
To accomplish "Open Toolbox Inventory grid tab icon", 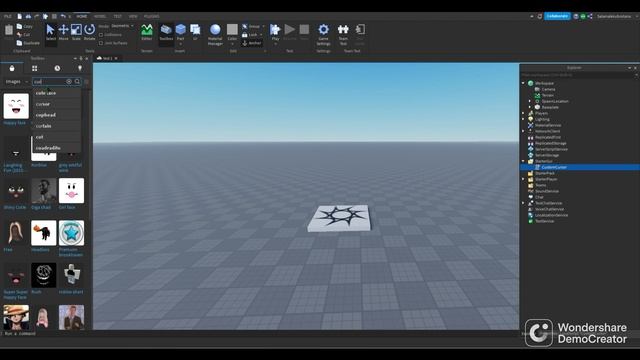I will (x=35, y=68).
